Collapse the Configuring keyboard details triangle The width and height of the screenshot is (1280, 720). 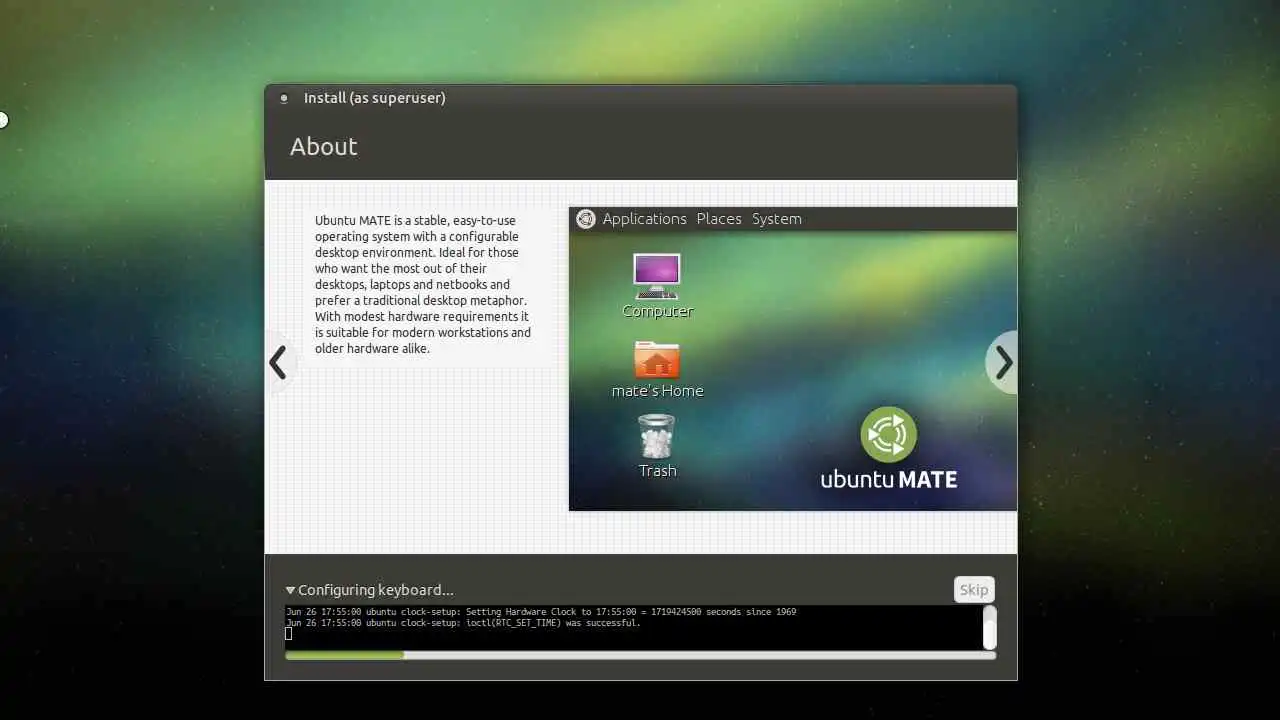(290, 590)
